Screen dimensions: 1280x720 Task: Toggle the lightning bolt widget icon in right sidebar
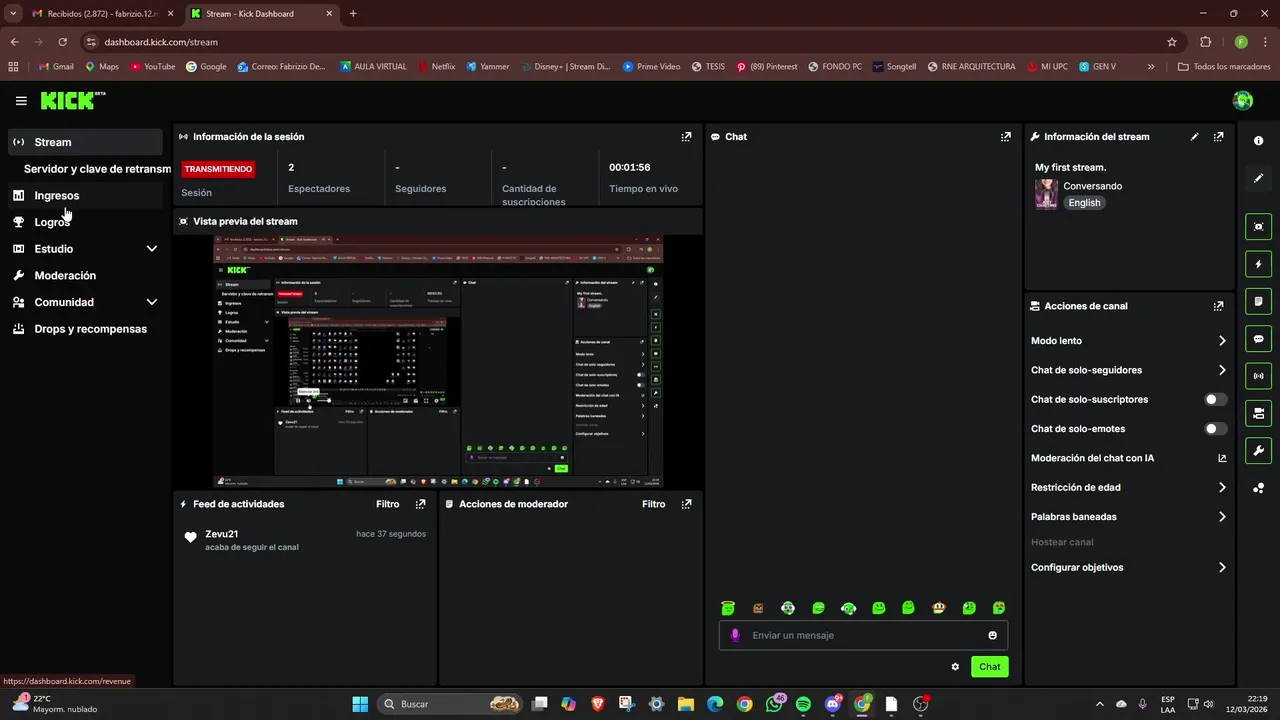[1258, 264]
